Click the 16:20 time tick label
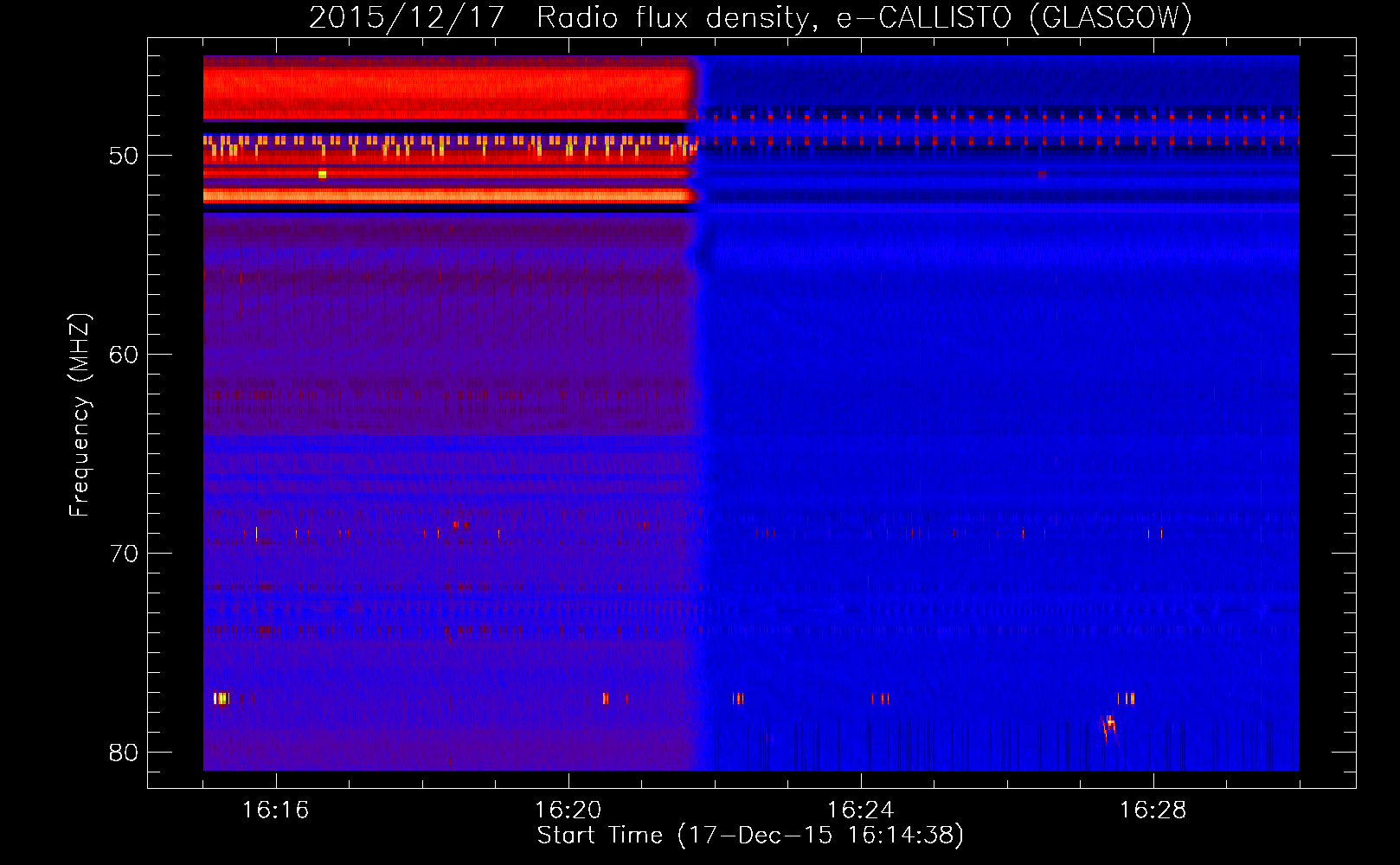This screenshot has height=865, width=1400. (x=568, y=810)
